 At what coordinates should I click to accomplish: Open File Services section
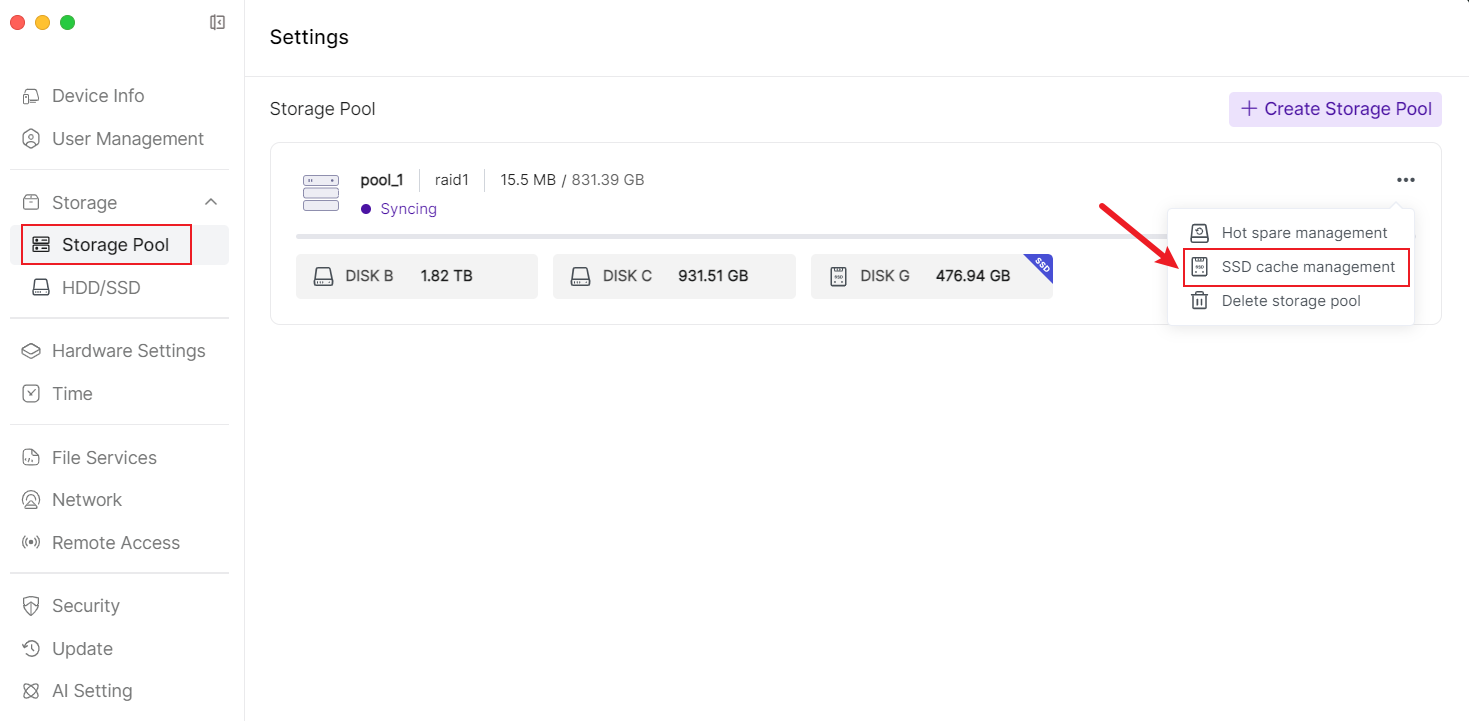point(104,458)
